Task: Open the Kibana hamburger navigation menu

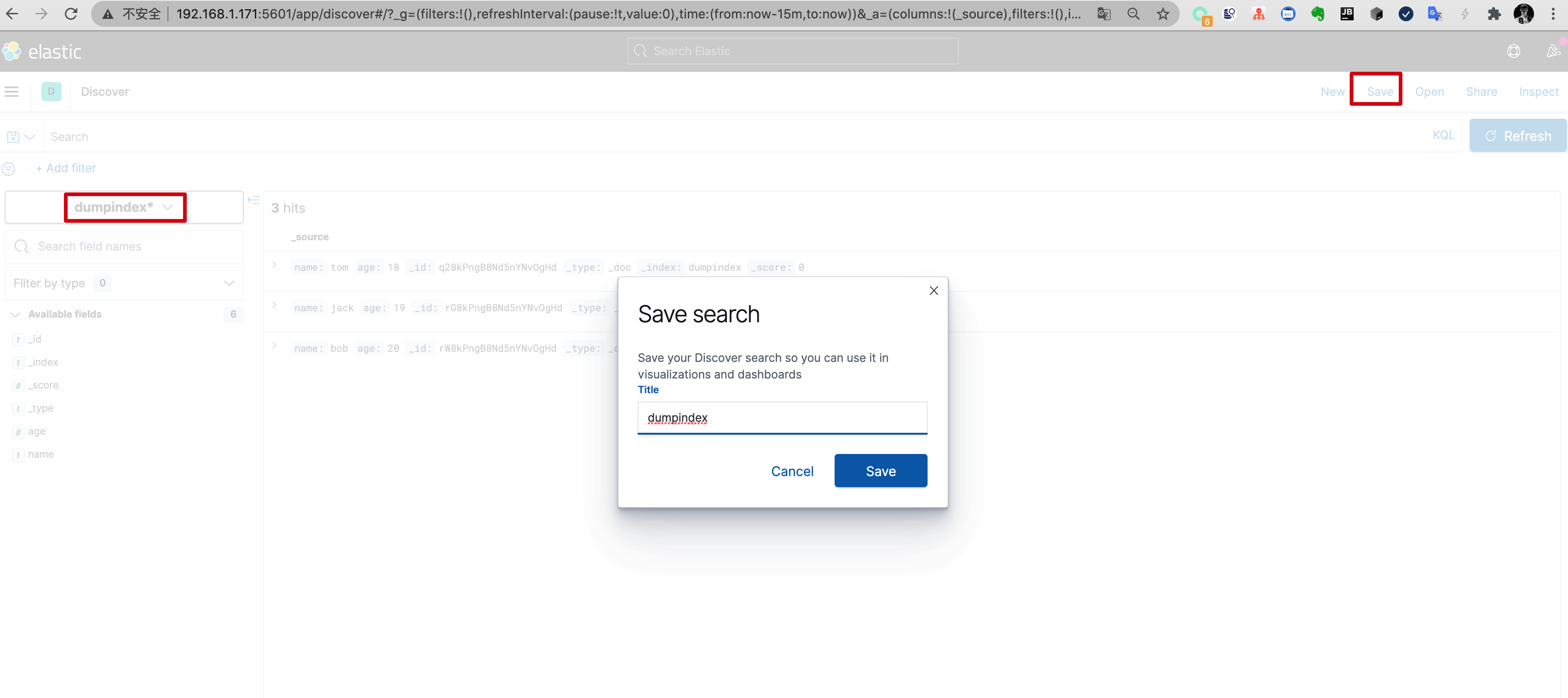Action: click(x=12, y=92)
